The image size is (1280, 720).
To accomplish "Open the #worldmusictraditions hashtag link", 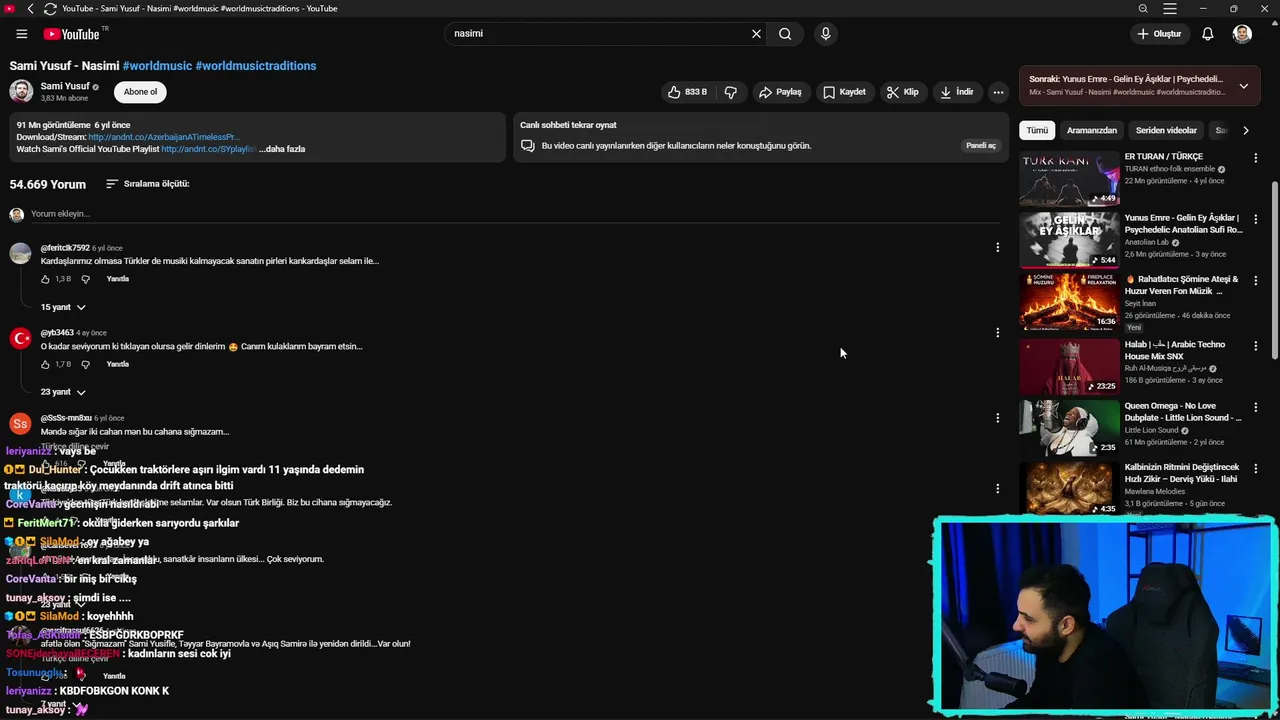I will (x=256, y=66).
